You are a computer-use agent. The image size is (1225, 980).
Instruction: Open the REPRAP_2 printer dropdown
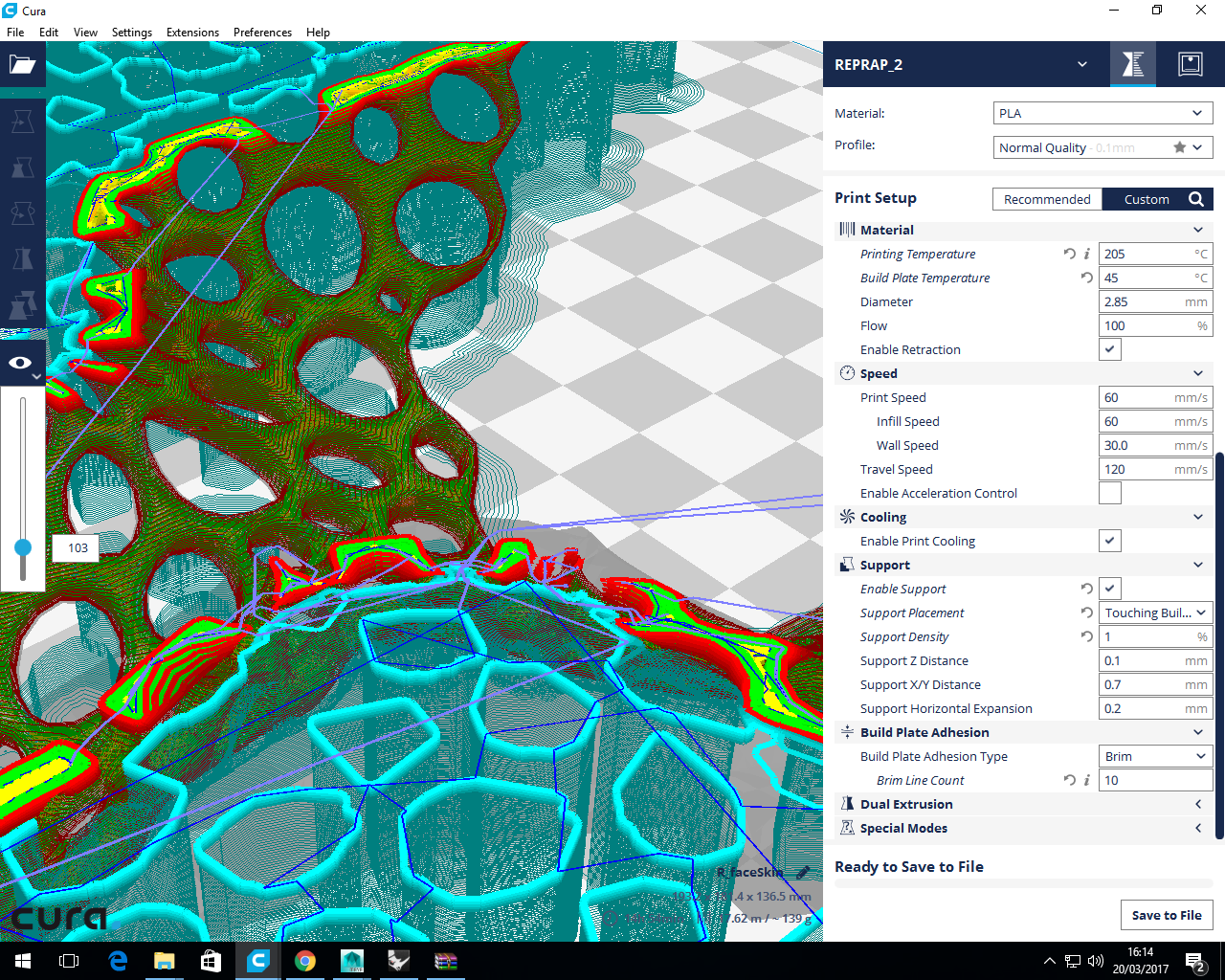point(961,64)
